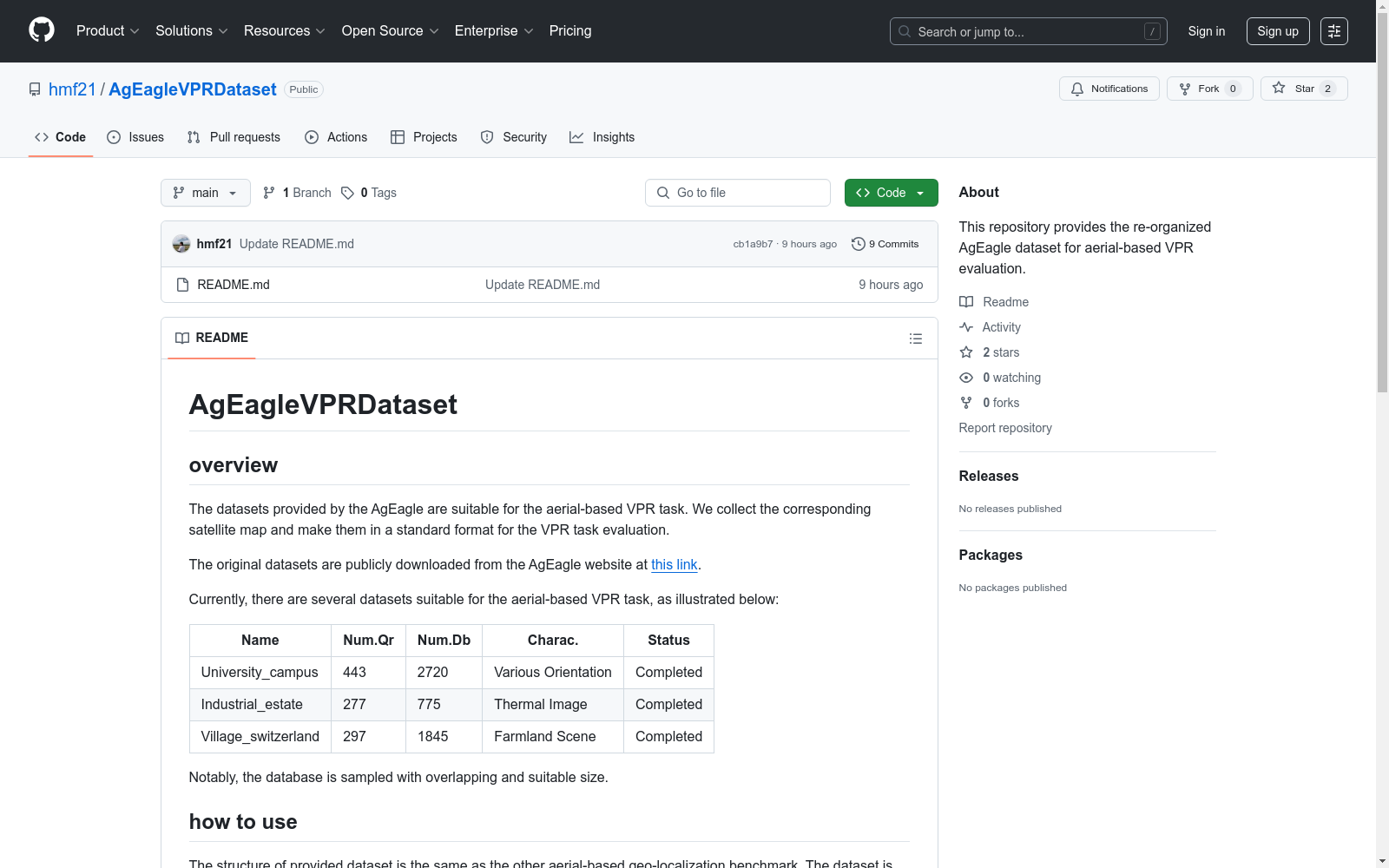This screenshot has height=868, width=1389.
Task: Open the Pricing page
Action: tap(570, 30)
